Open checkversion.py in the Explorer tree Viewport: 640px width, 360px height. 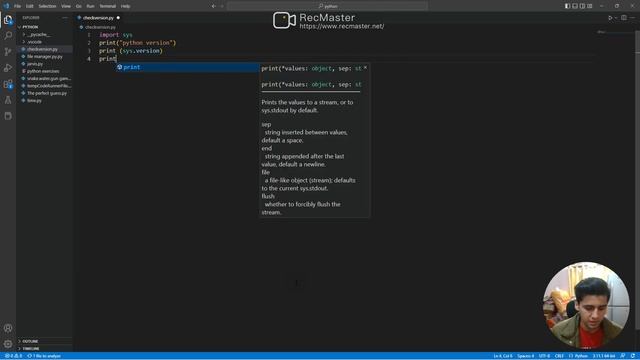coord(44,49)
